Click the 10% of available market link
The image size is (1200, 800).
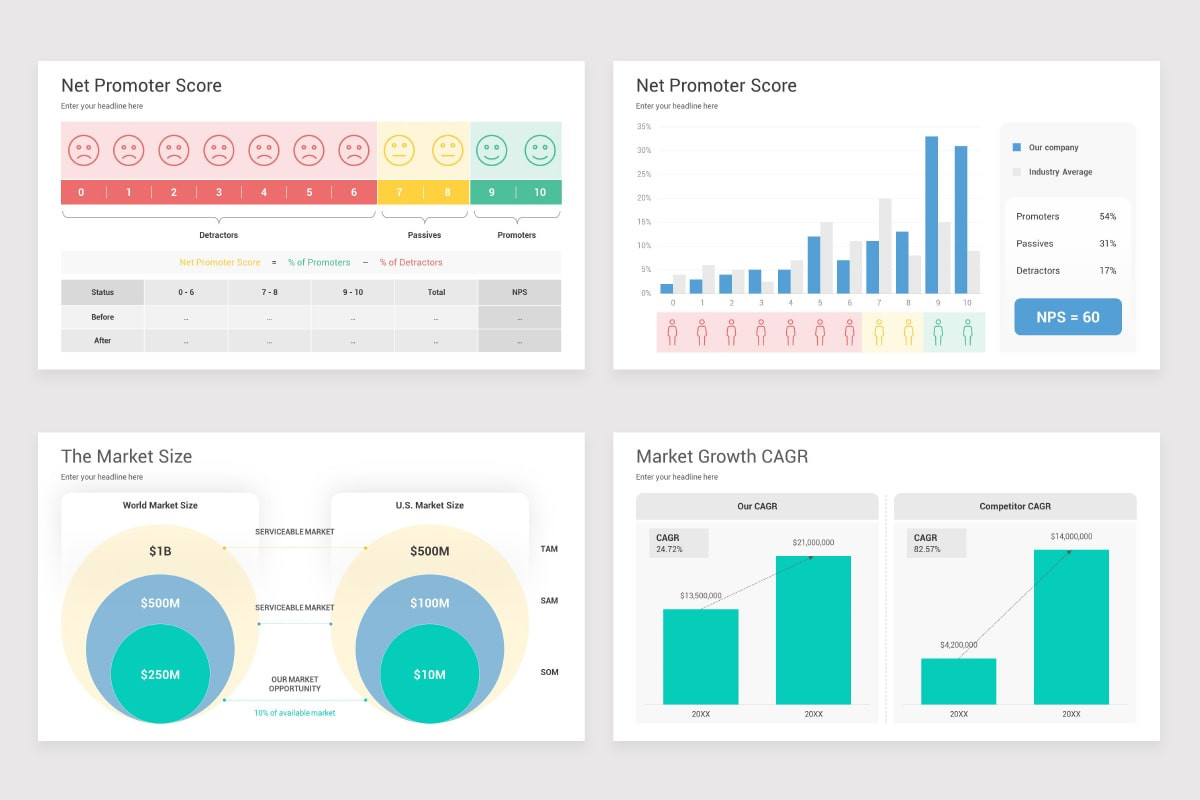(295, 713)
